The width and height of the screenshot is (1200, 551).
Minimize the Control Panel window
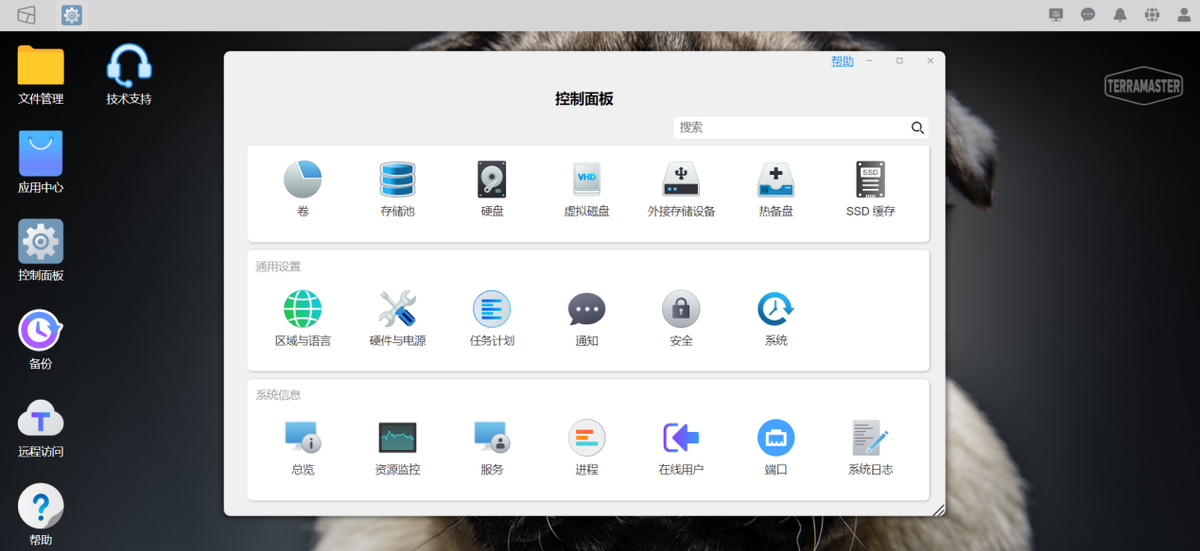(870, 61)
